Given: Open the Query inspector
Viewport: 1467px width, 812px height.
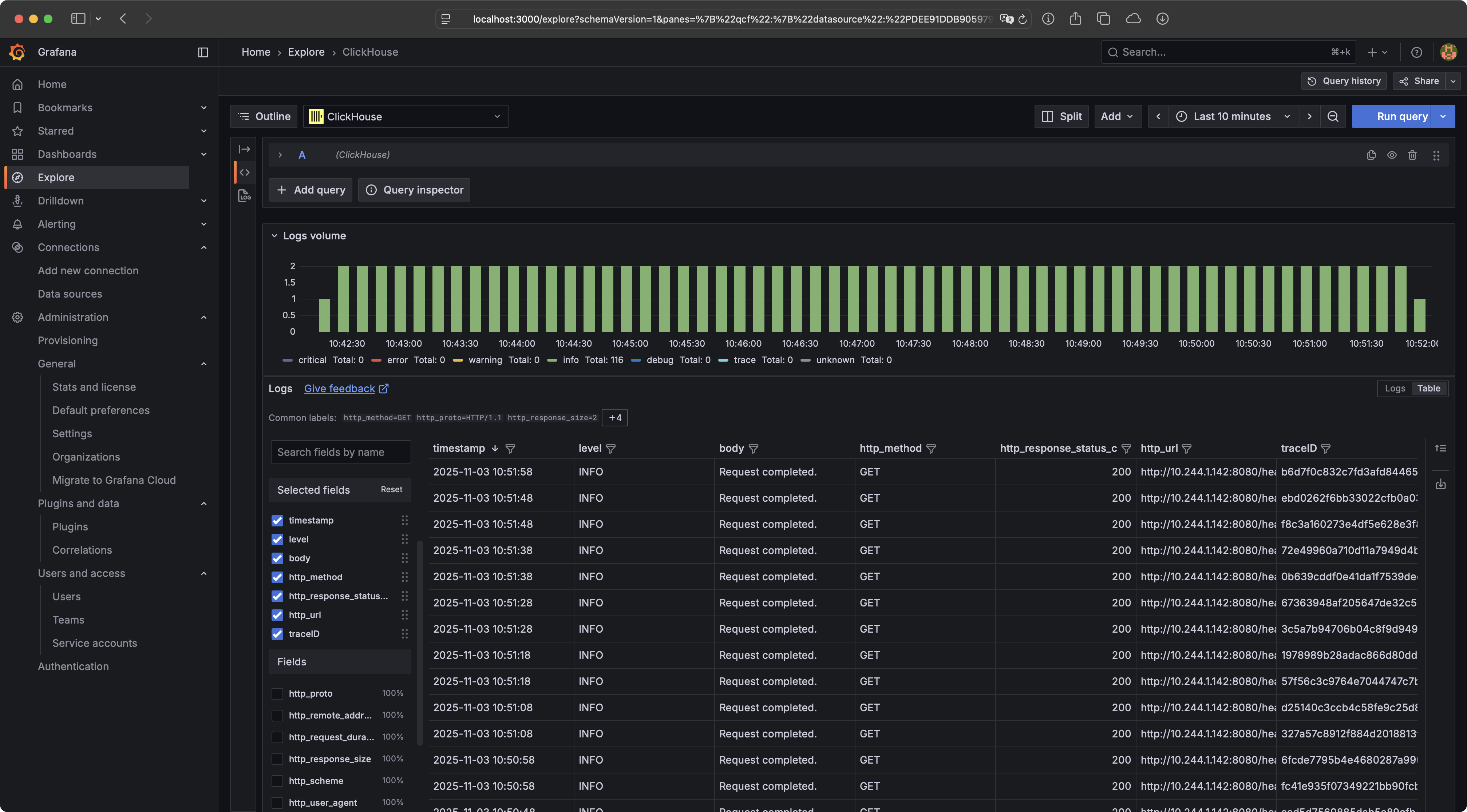Looking at the screenshot, I should 414,190.
